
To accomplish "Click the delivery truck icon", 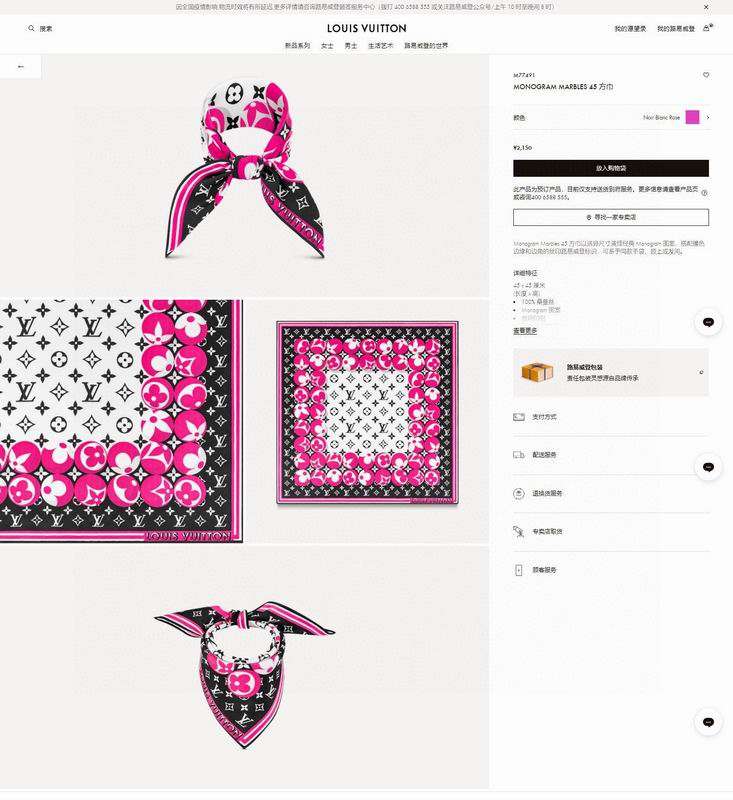I will pos(519,455).
